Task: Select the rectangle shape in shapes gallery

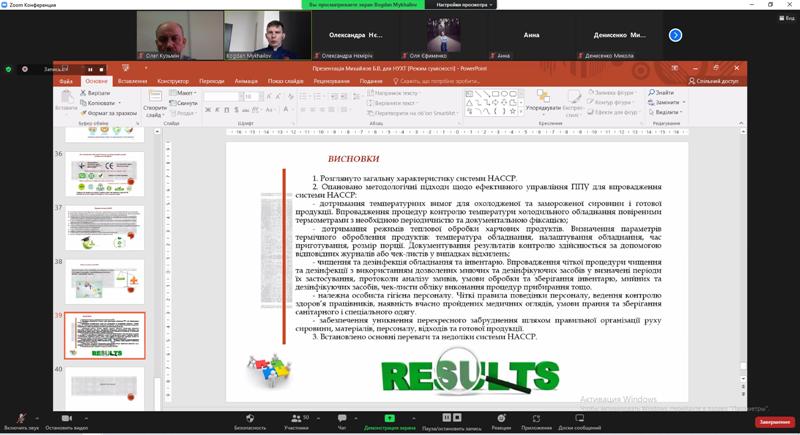Action: [495, 94]
